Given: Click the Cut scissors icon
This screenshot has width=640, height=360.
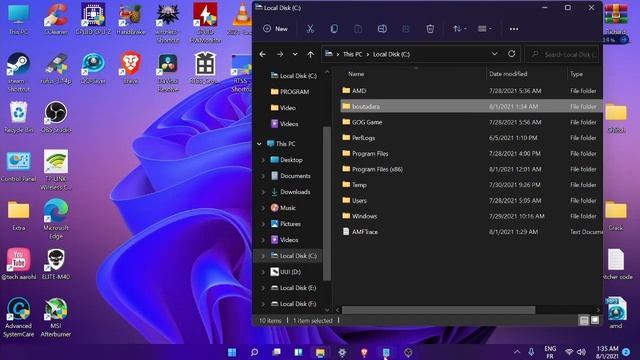Looking at the screenshot, I should (x=310, y=29).
